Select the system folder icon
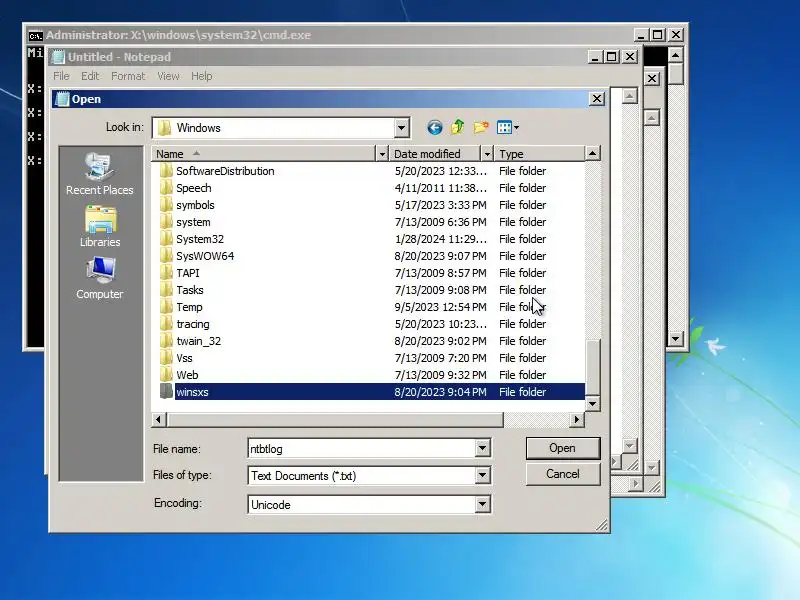 click(x=166, y=222)
